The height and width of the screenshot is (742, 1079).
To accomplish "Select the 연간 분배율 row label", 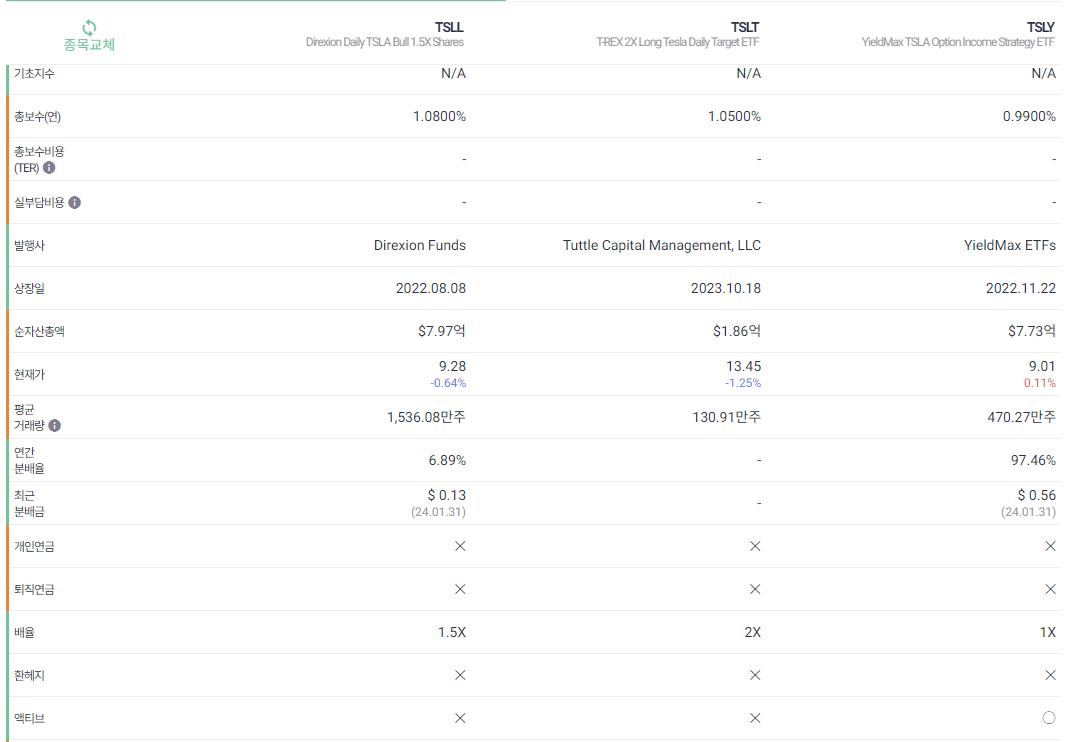I will tap(29, 460).
